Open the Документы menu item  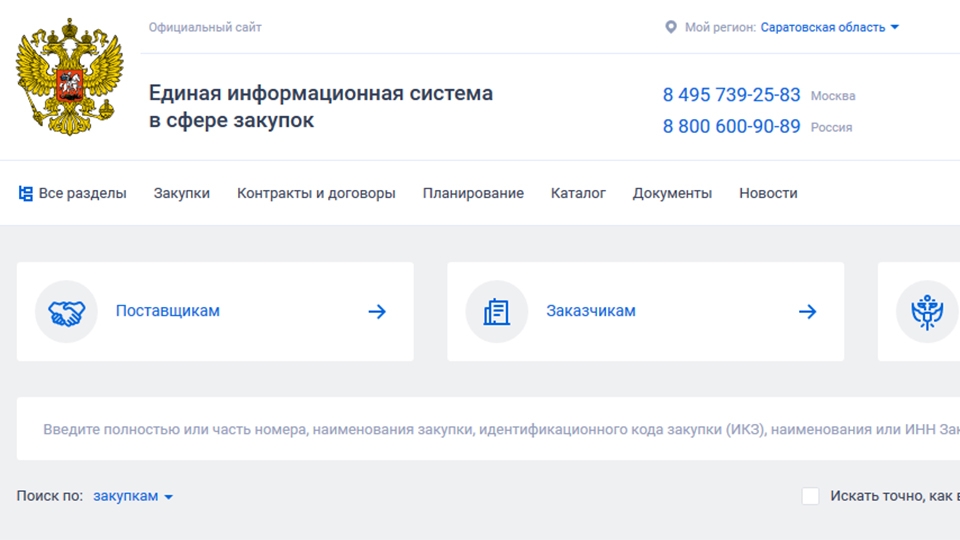tap(672, 193)
